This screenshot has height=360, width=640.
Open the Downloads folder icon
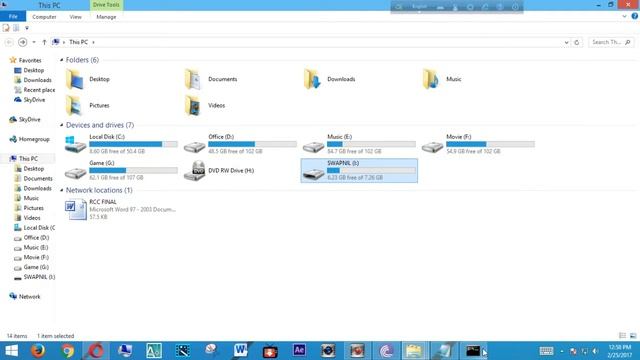(312, 79)
